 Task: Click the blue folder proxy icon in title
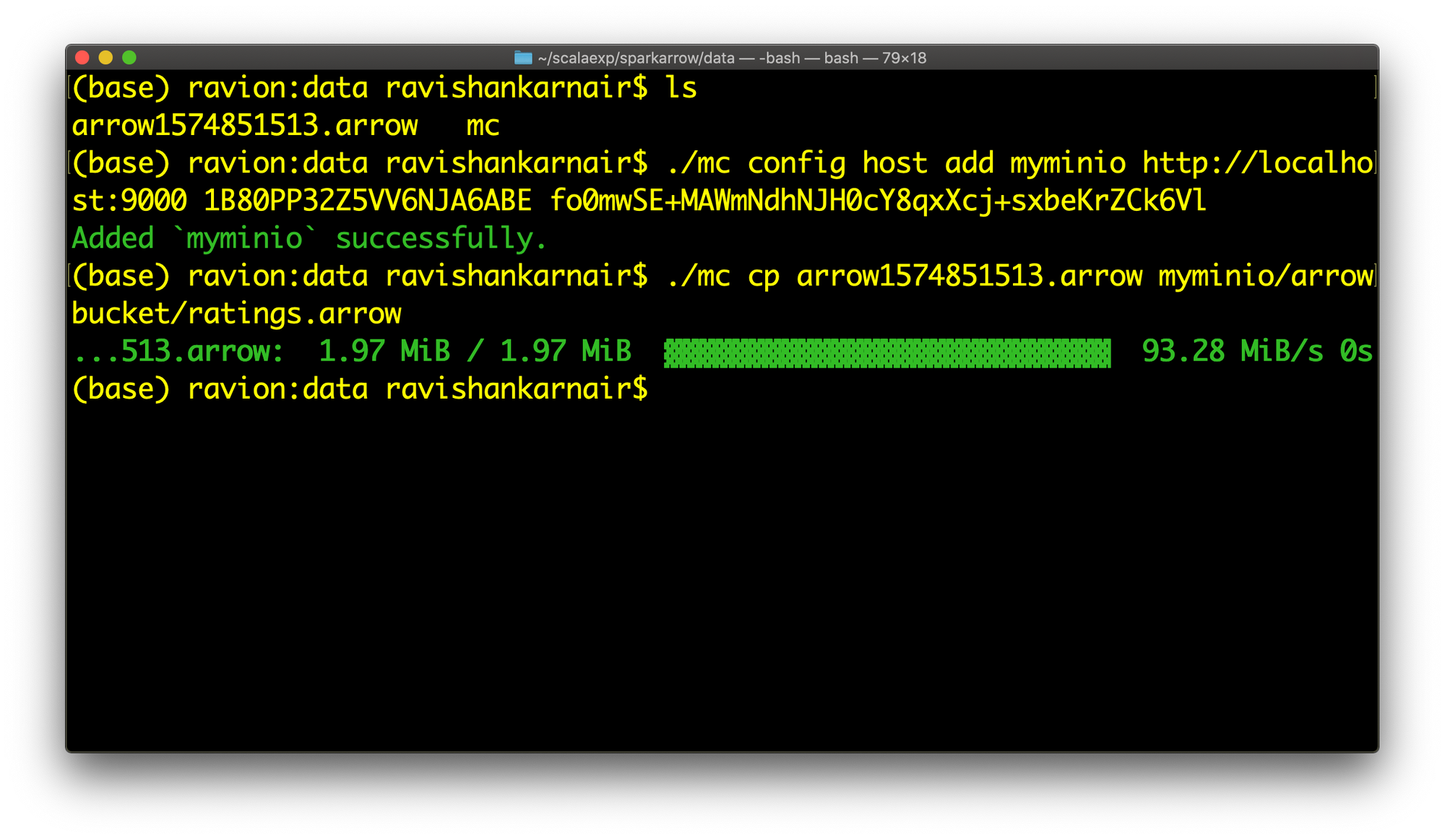pos(523,58)
